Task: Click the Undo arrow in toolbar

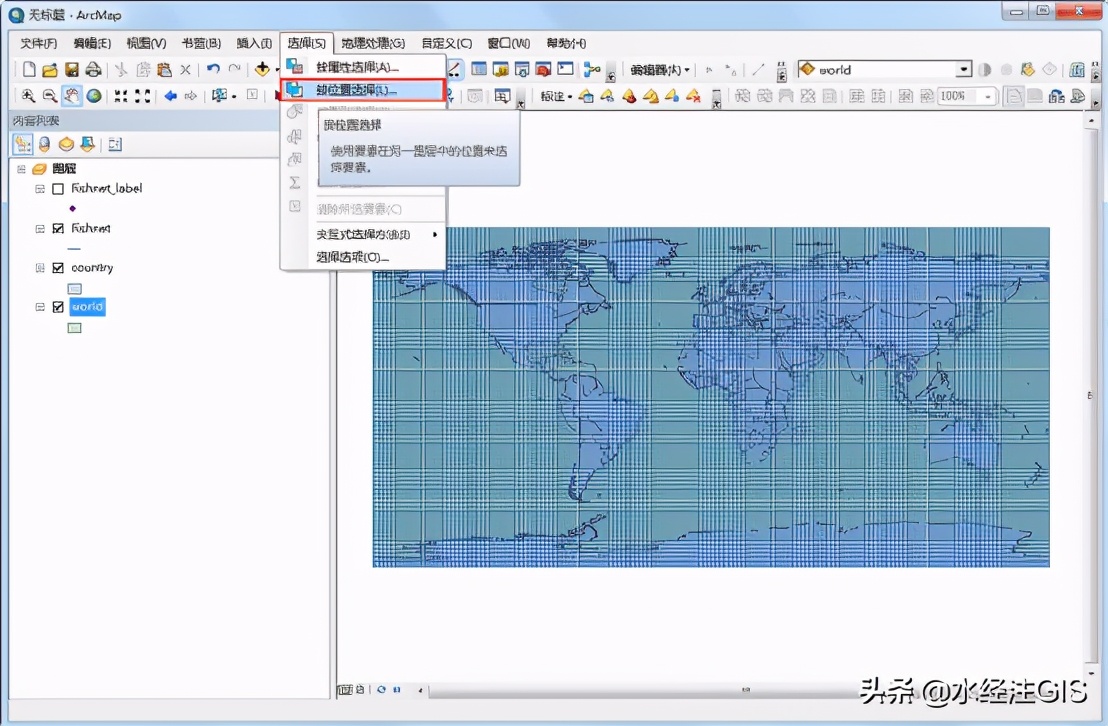Action: tap(213, 70)
